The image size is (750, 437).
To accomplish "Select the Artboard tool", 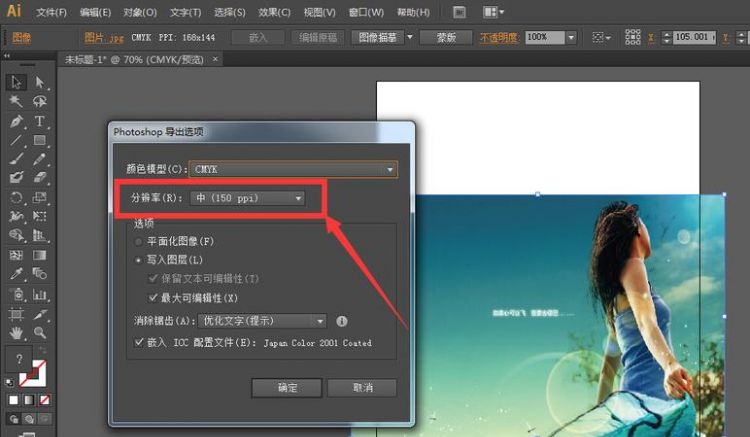I will 16,314.
